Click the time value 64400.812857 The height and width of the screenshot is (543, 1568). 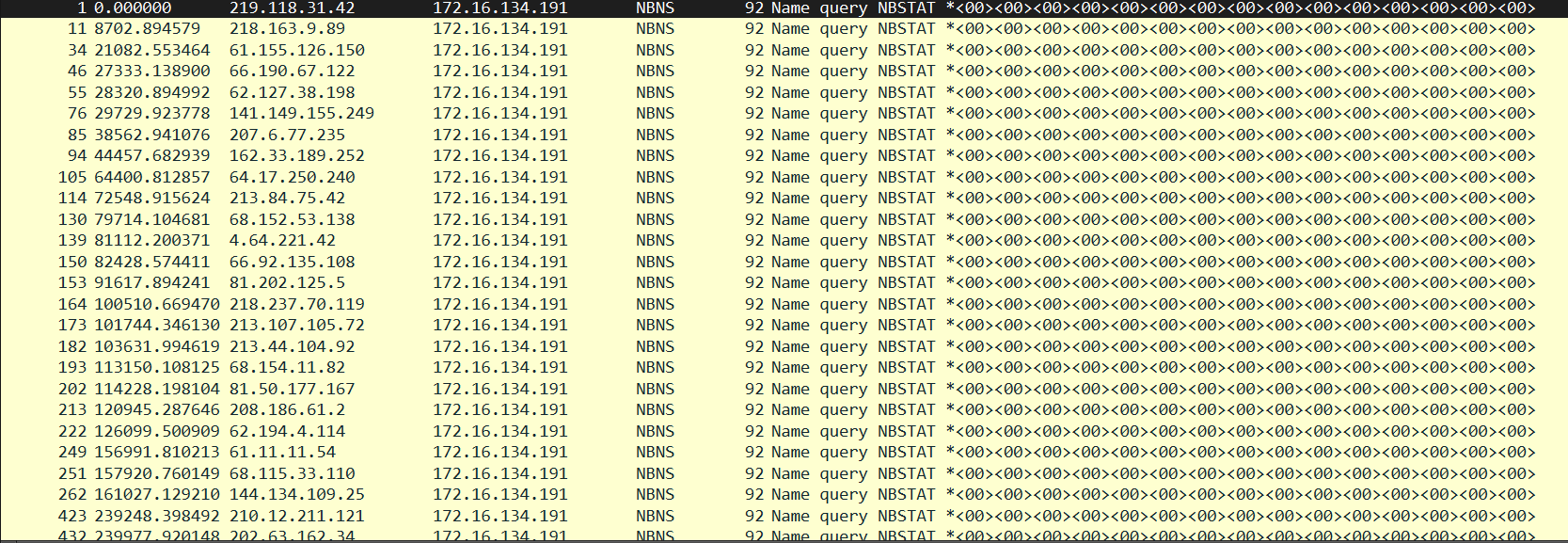[152, 177]
